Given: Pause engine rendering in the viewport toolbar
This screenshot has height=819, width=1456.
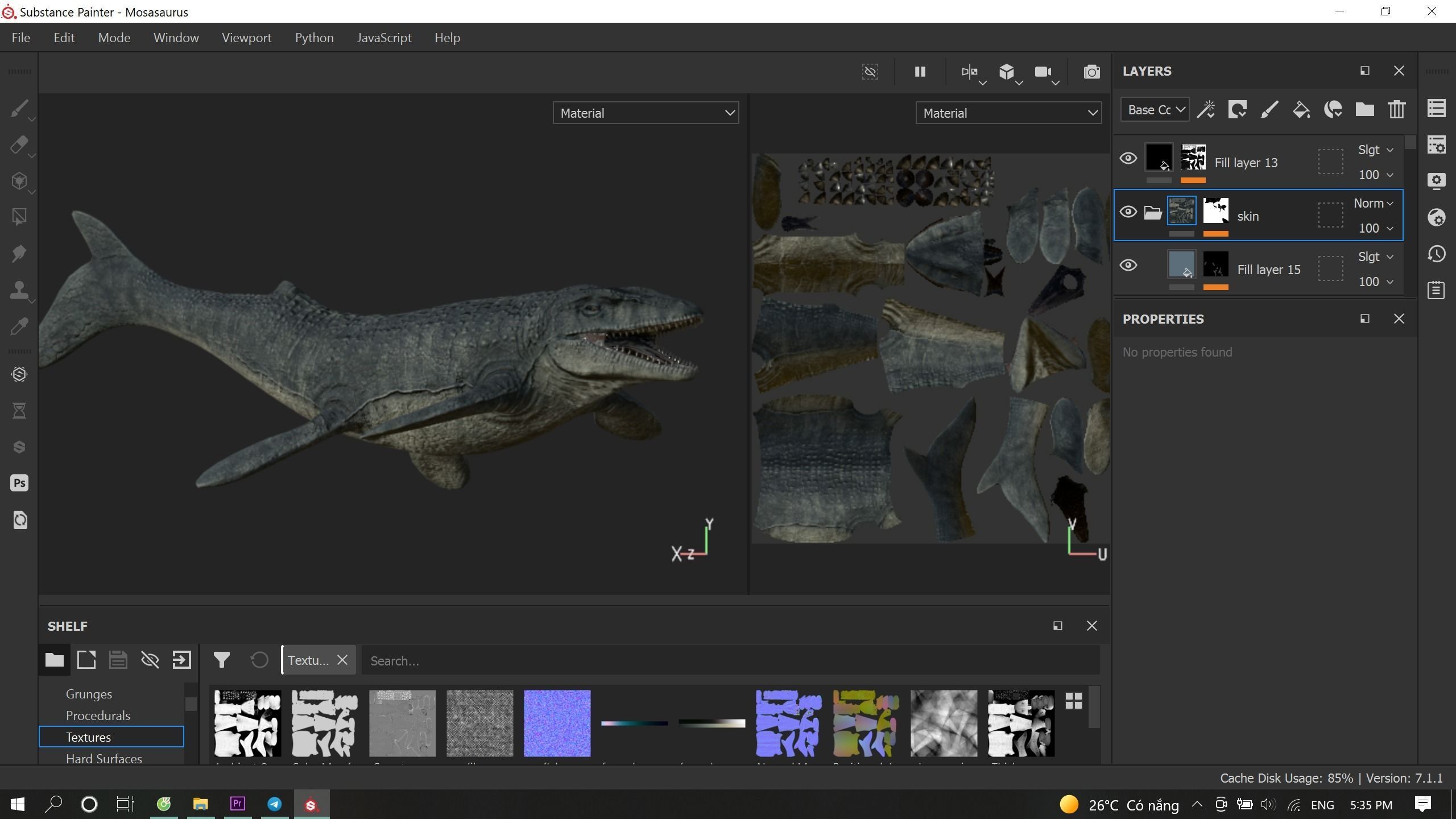Looking at the screenshot, I should click(920, 72).
